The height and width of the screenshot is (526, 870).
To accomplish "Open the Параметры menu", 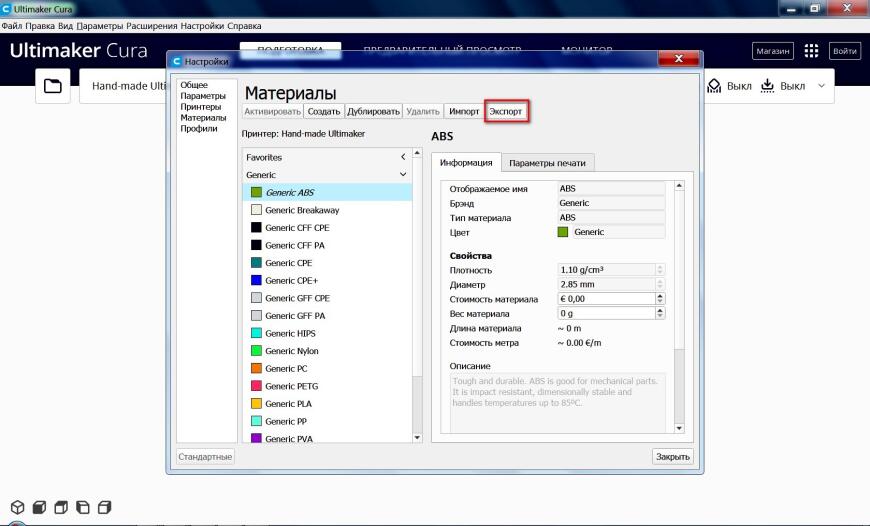I will point(100,26).
